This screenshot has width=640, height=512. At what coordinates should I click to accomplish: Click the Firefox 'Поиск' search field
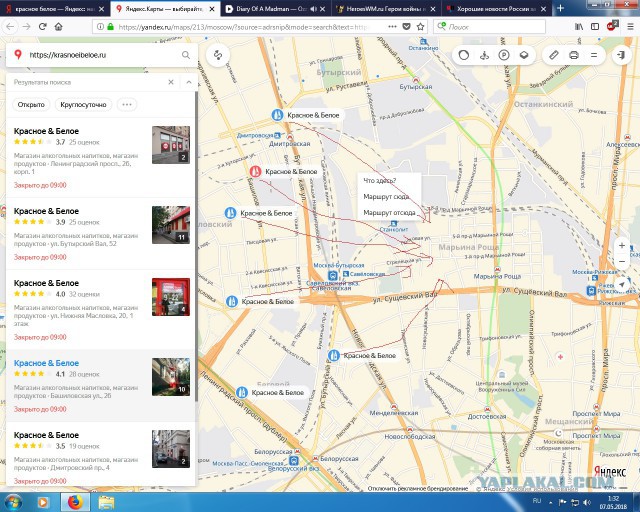click(x=490, y=27)
